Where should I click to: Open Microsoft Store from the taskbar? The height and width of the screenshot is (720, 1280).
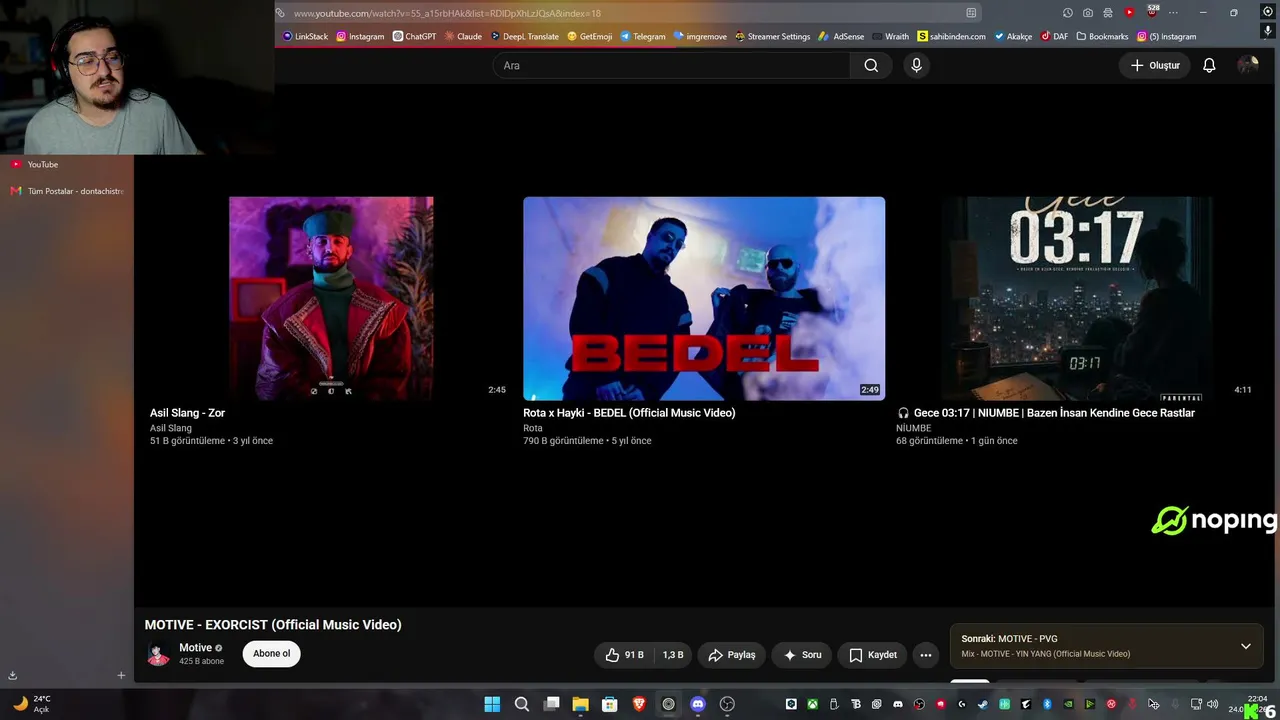click(609, 704)
